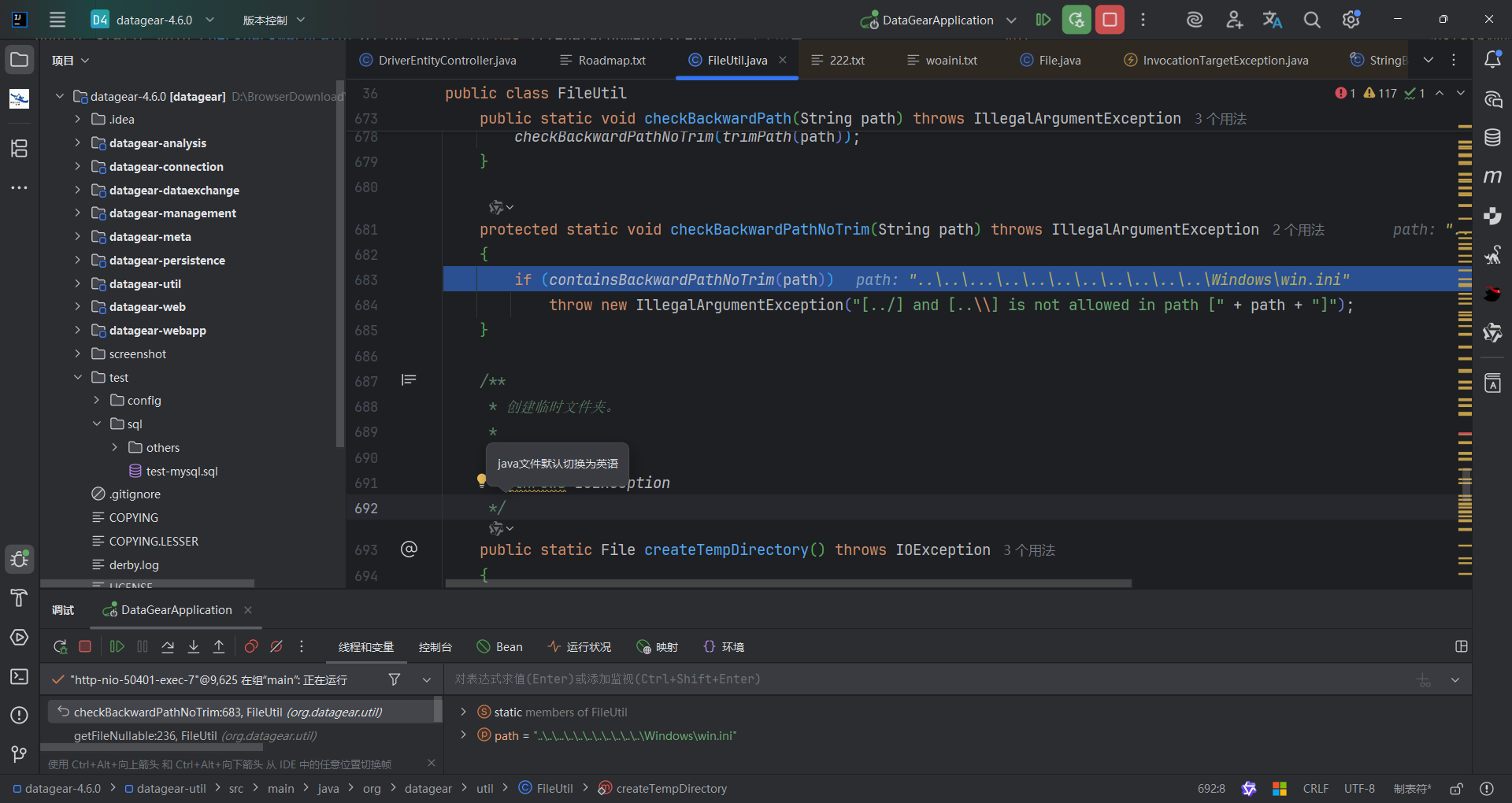
Task: Open the Terminal tool window
Action: pos(20,676)
